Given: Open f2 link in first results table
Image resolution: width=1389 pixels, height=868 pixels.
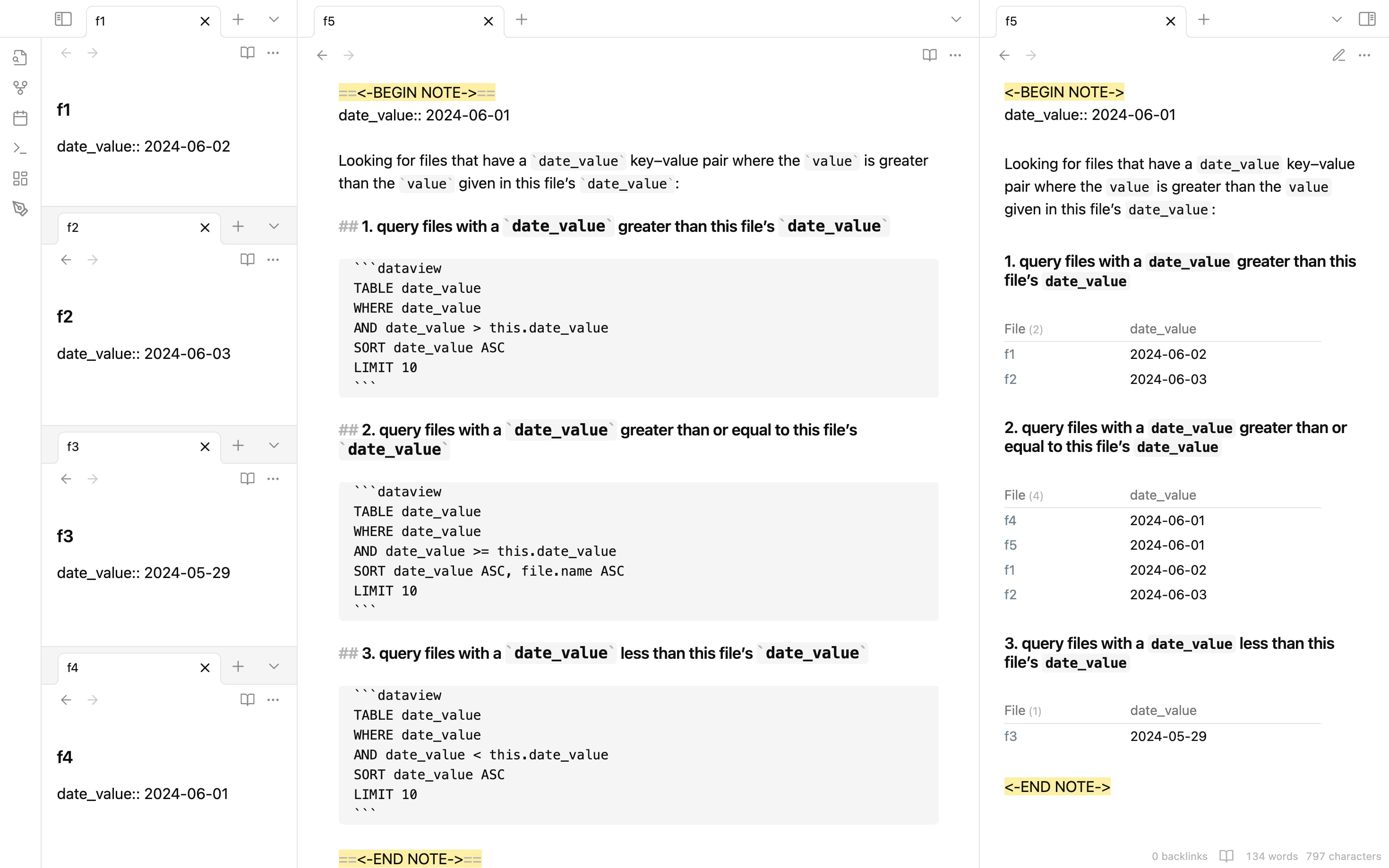Looking at the screenshot, I should [x=1010, y=380].
